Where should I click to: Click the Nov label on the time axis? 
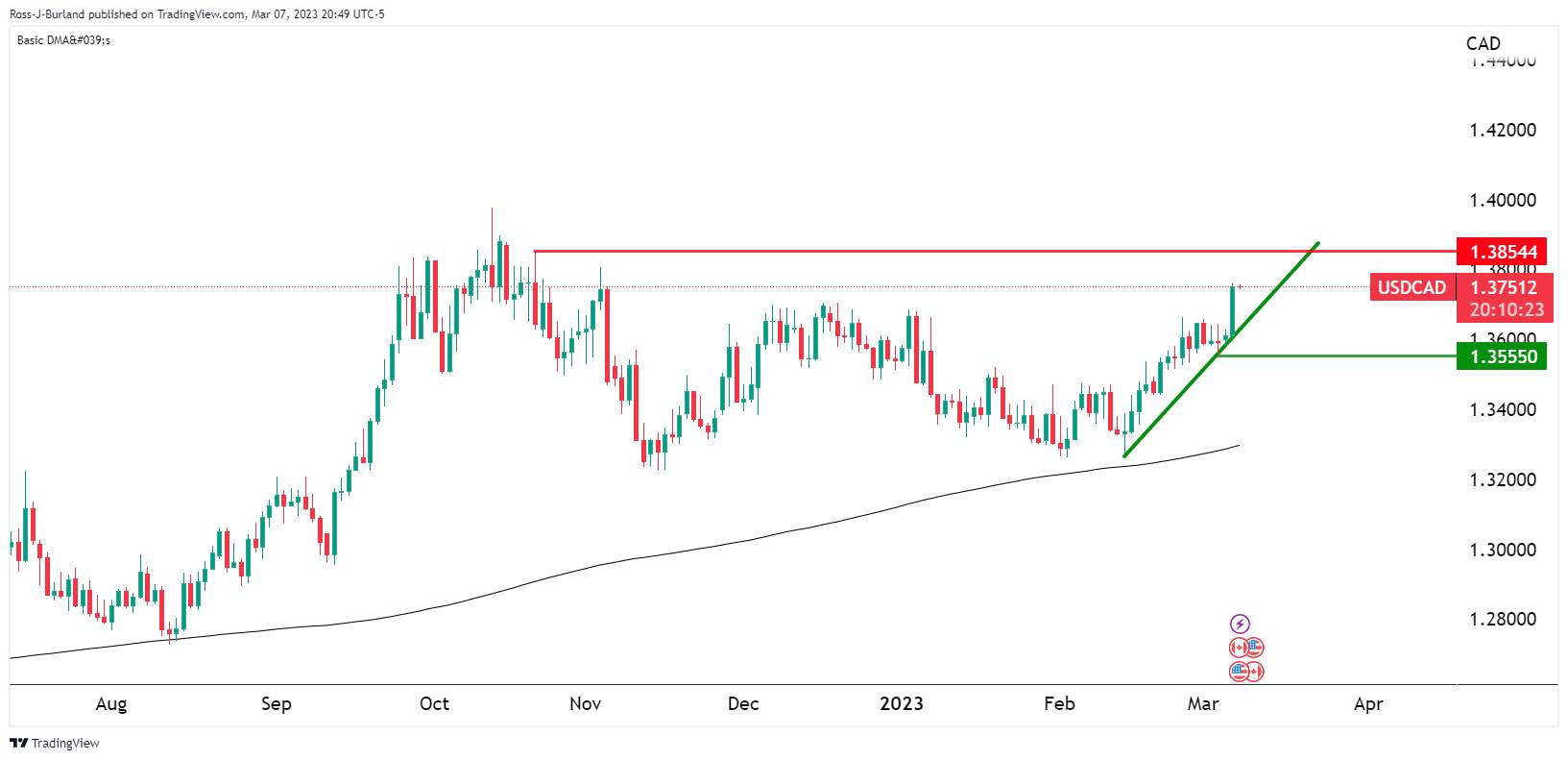585,704
